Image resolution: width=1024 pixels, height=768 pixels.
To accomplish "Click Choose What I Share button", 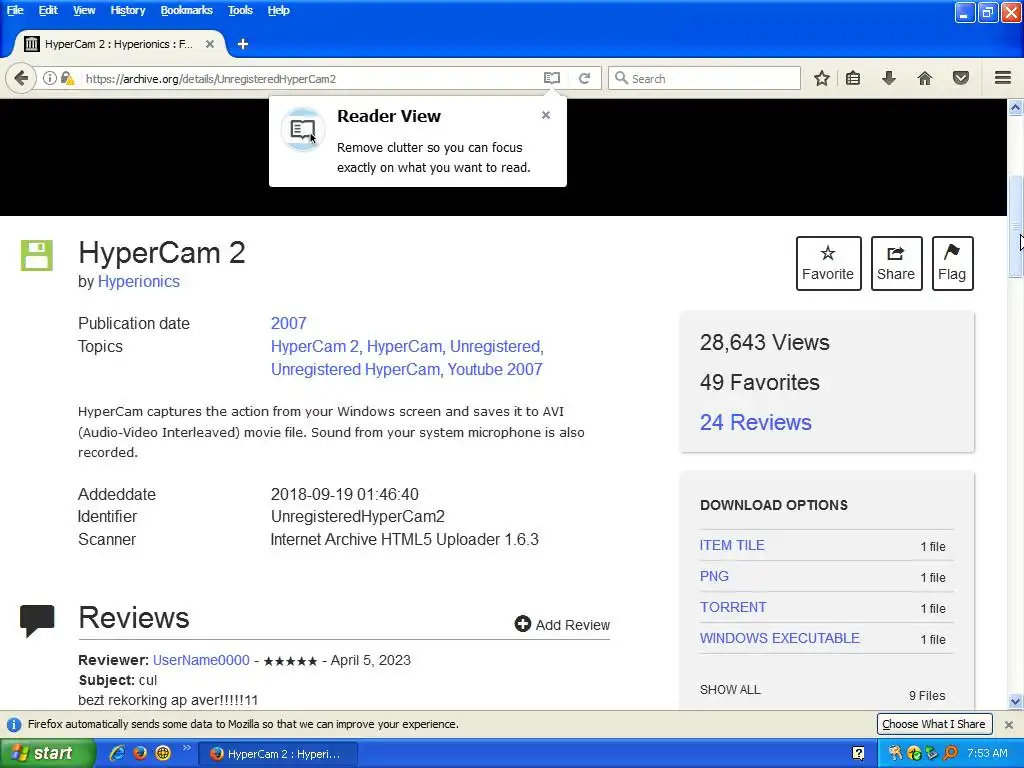I will click(934, 724).
